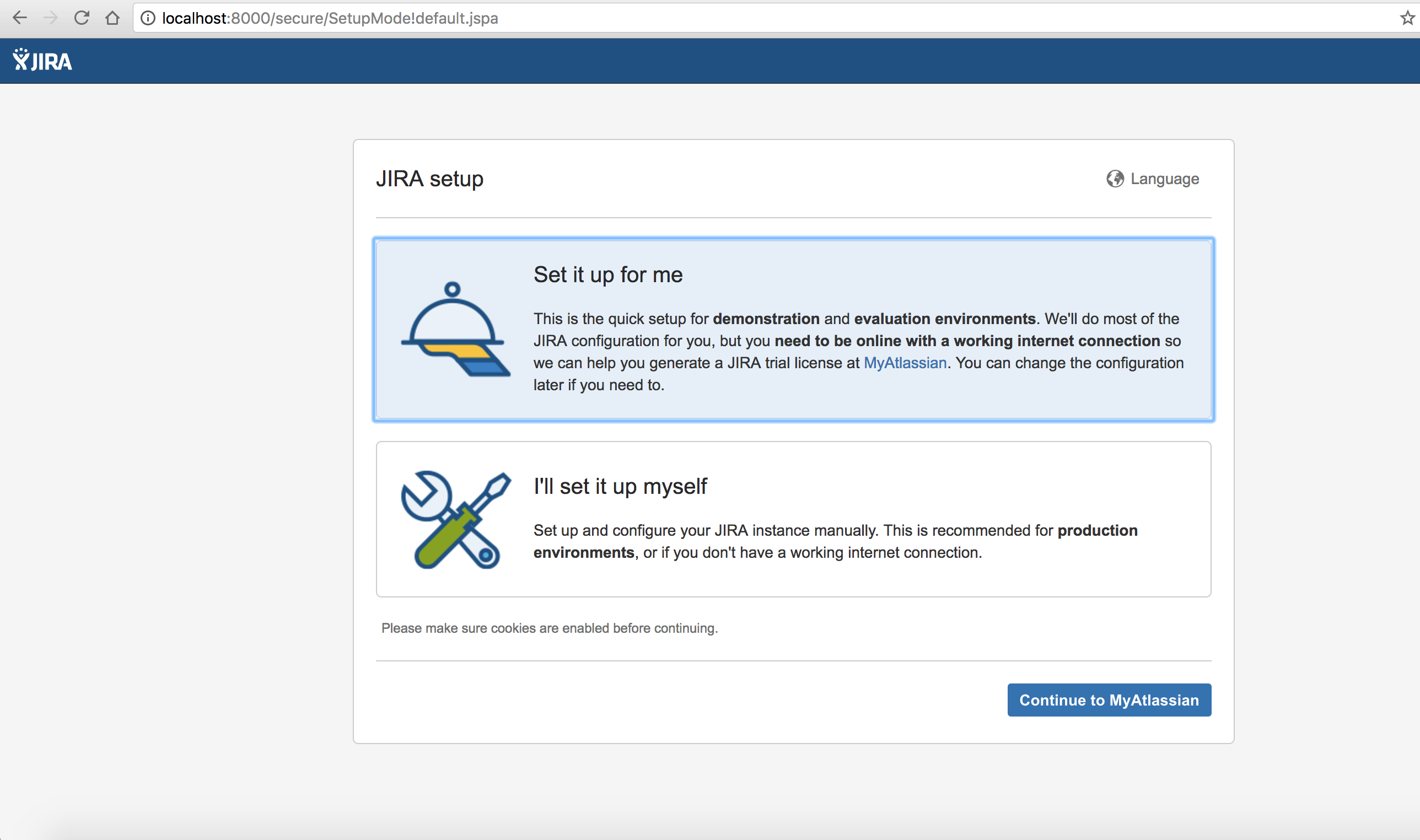
Task: Choose the 'I'll set it up myself' option
Action: 793,519
